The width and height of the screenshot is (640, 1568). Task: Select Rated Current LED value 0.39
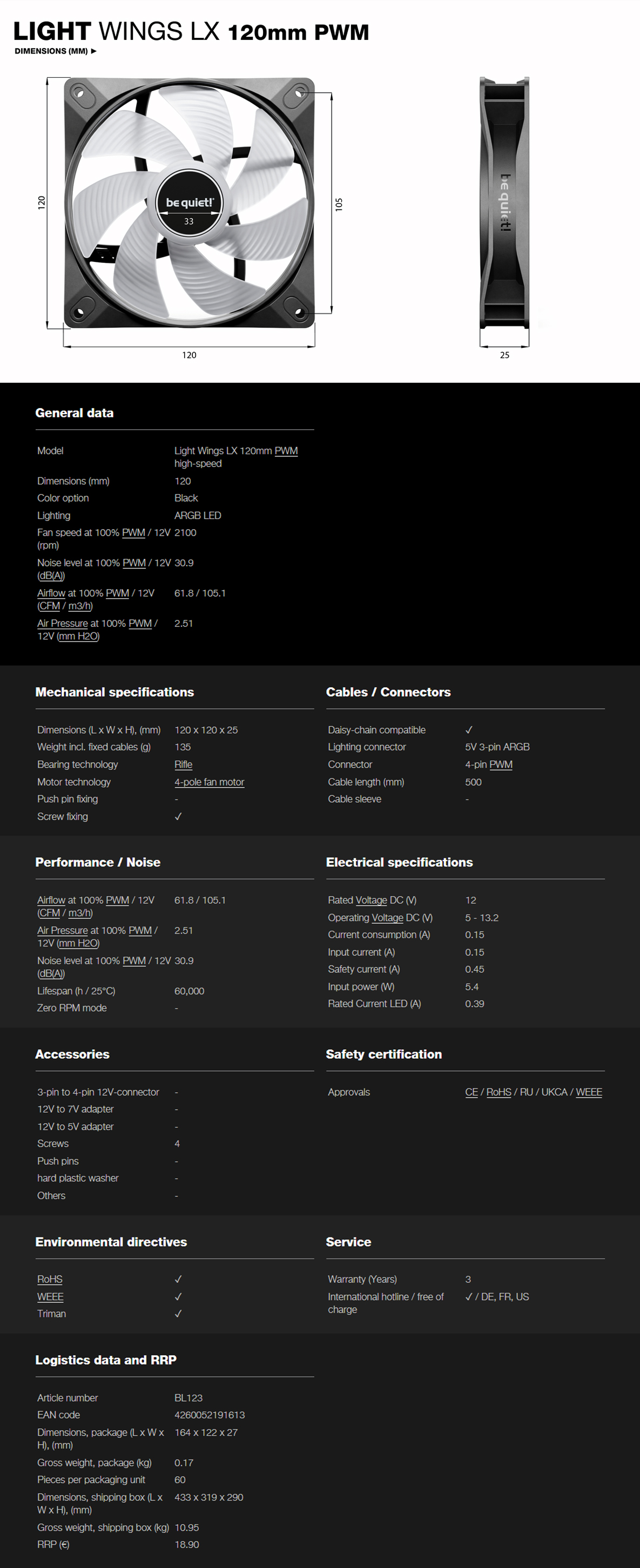point(475,1004)
